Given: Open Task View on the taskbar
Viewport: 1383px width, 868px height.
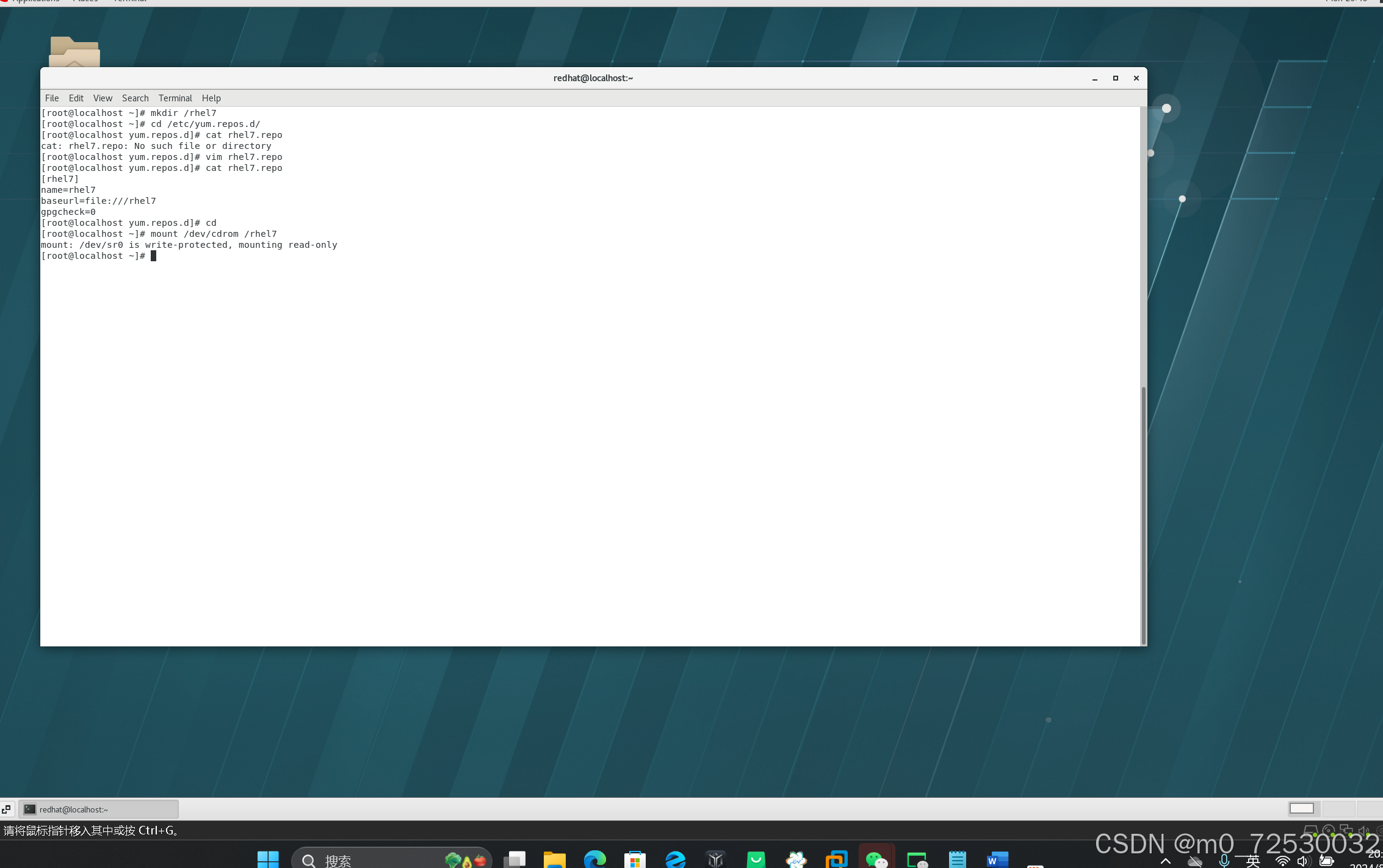Looking at the screenshot, I should (515, 859).
